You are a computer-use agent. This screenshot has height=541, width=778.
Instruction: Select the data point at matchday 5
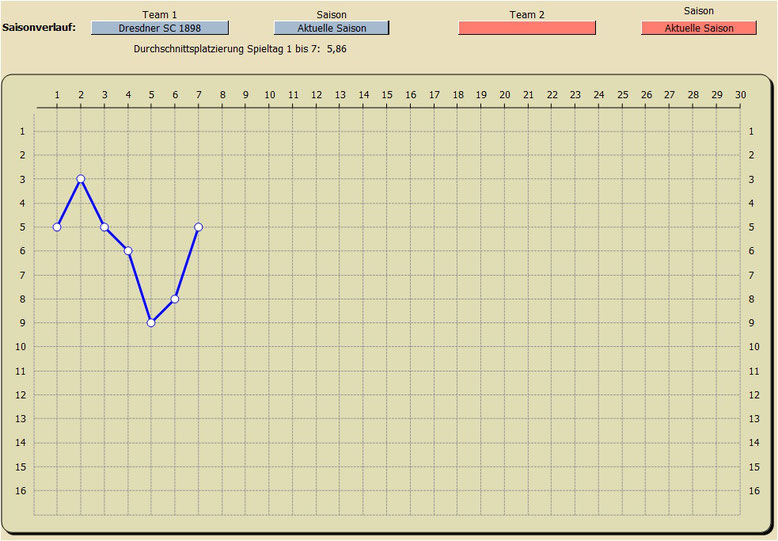[x=151, y=323]
